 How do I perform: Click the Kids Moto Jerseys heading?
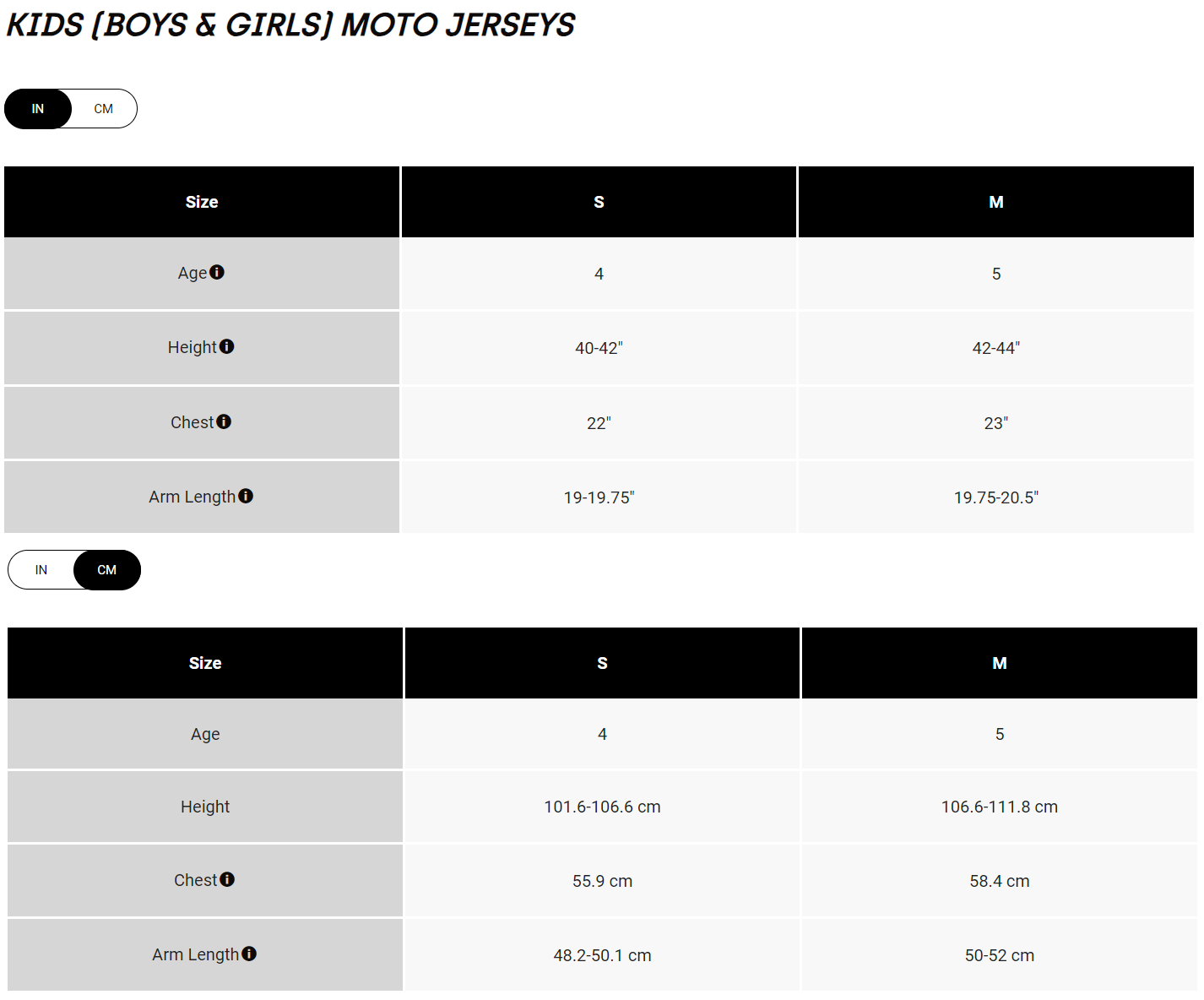click(290, 25)
